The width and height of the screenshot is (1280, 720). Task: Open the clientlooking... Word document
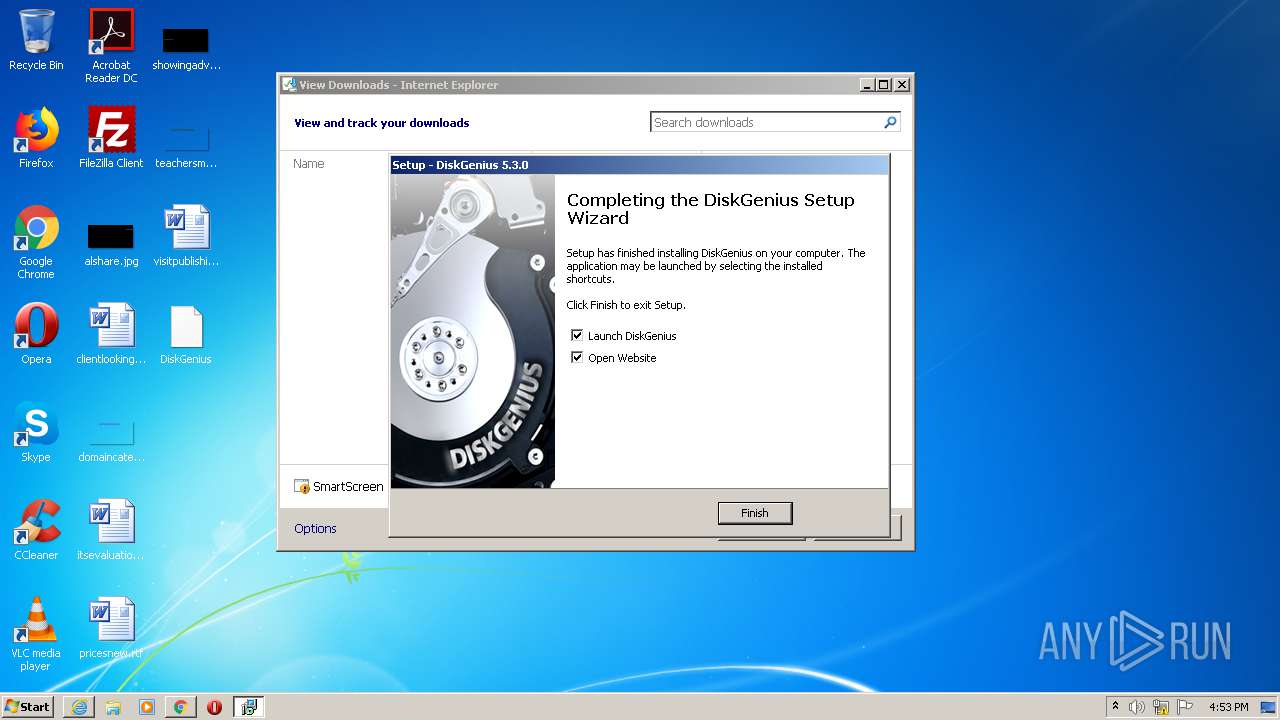point(111,334)
